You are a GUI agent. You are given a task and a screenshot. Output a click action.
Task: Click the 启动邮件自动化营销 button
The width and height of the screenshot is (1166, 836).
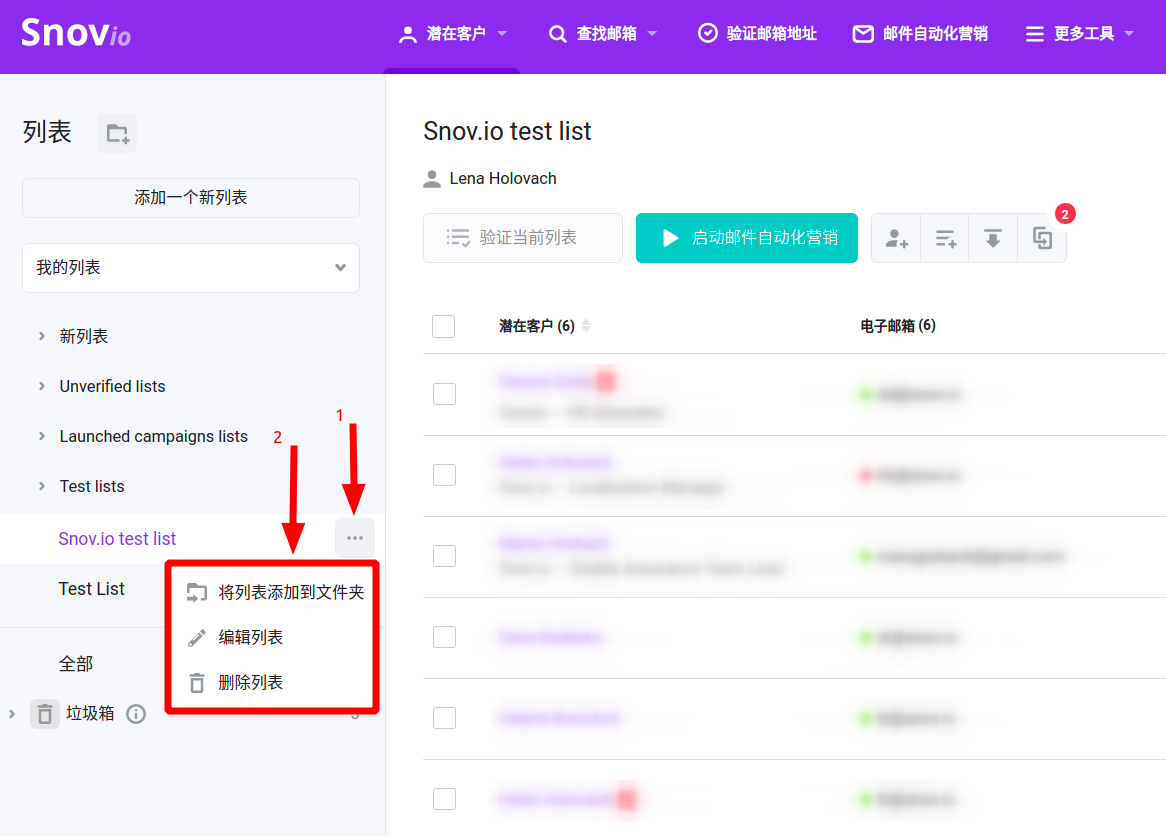coord(747,238)
